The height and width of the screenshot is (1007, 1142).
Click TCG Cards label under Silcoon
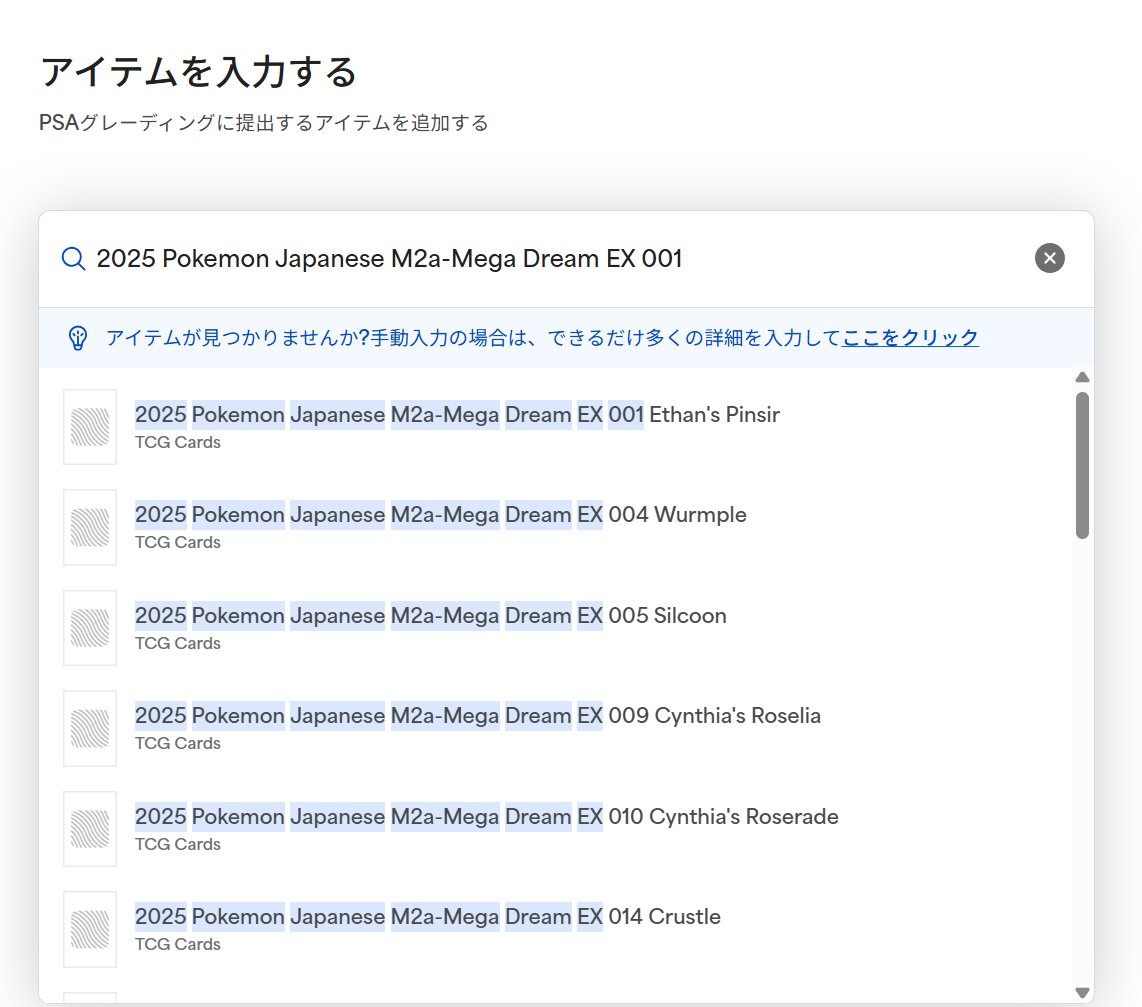tap(178, 643)
